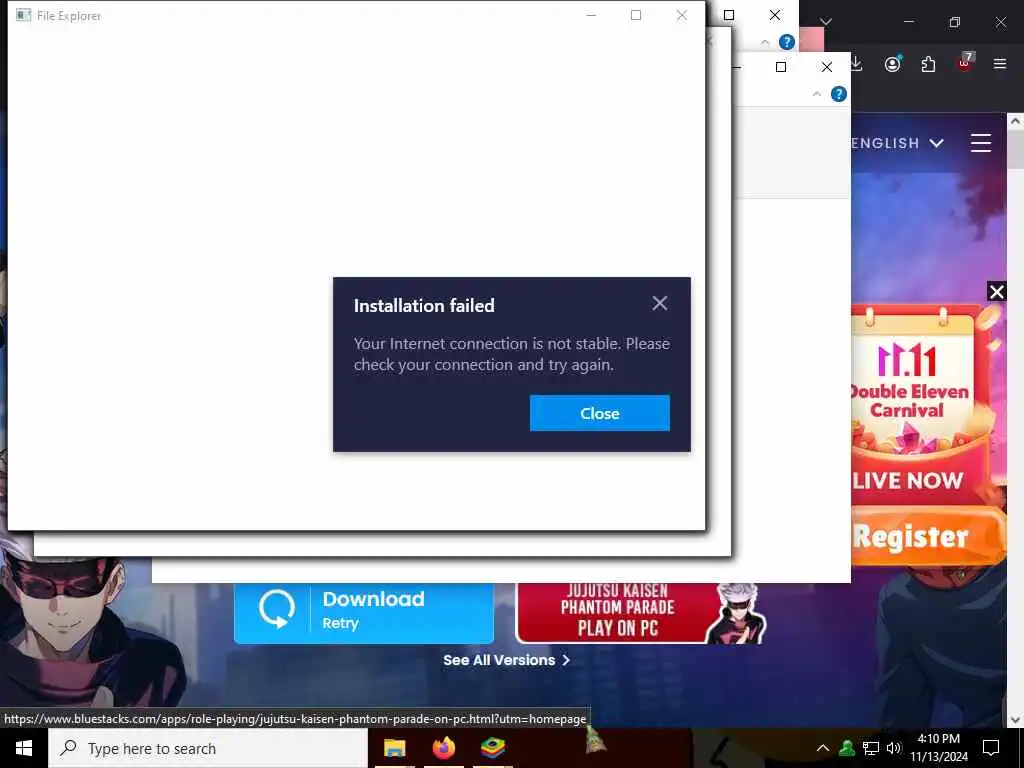The height and width of the screenshot is (768, 1024).
Task: Click the Type here to search box
Action: [208, 748]
